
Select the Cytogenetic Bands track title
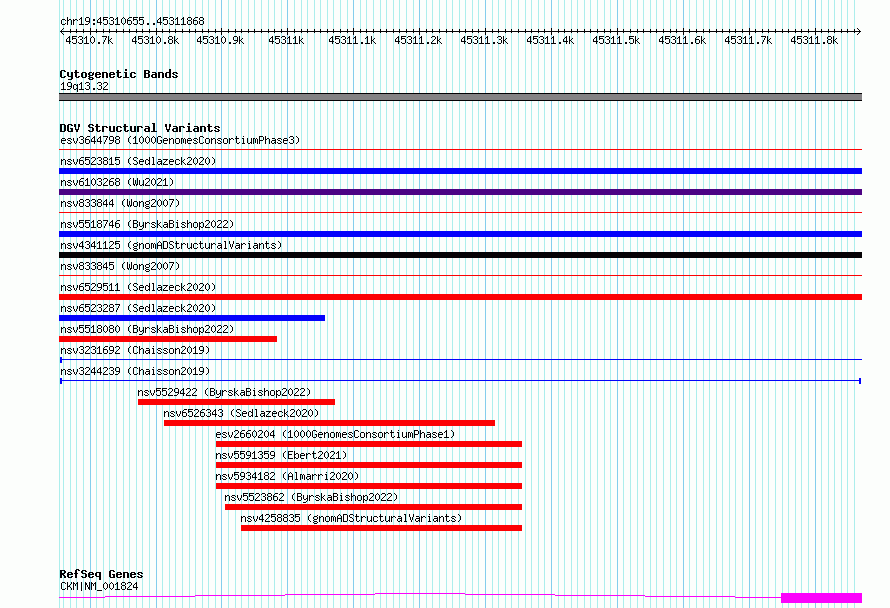pos(119,74)
